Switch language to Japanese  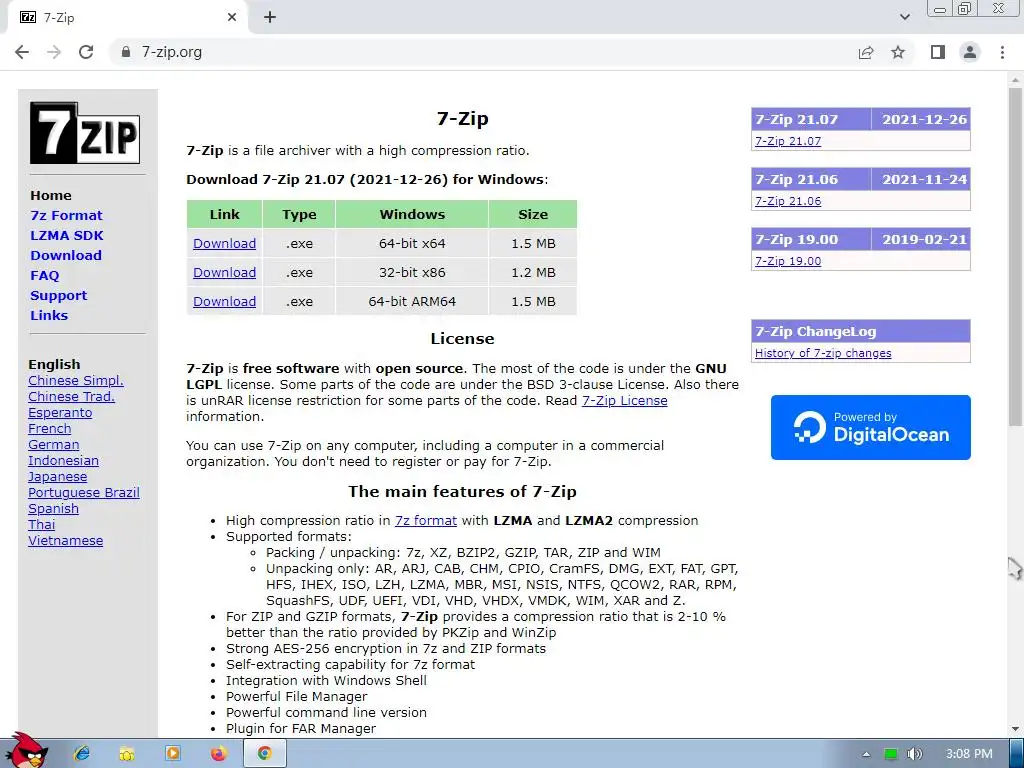coord(57,477)
